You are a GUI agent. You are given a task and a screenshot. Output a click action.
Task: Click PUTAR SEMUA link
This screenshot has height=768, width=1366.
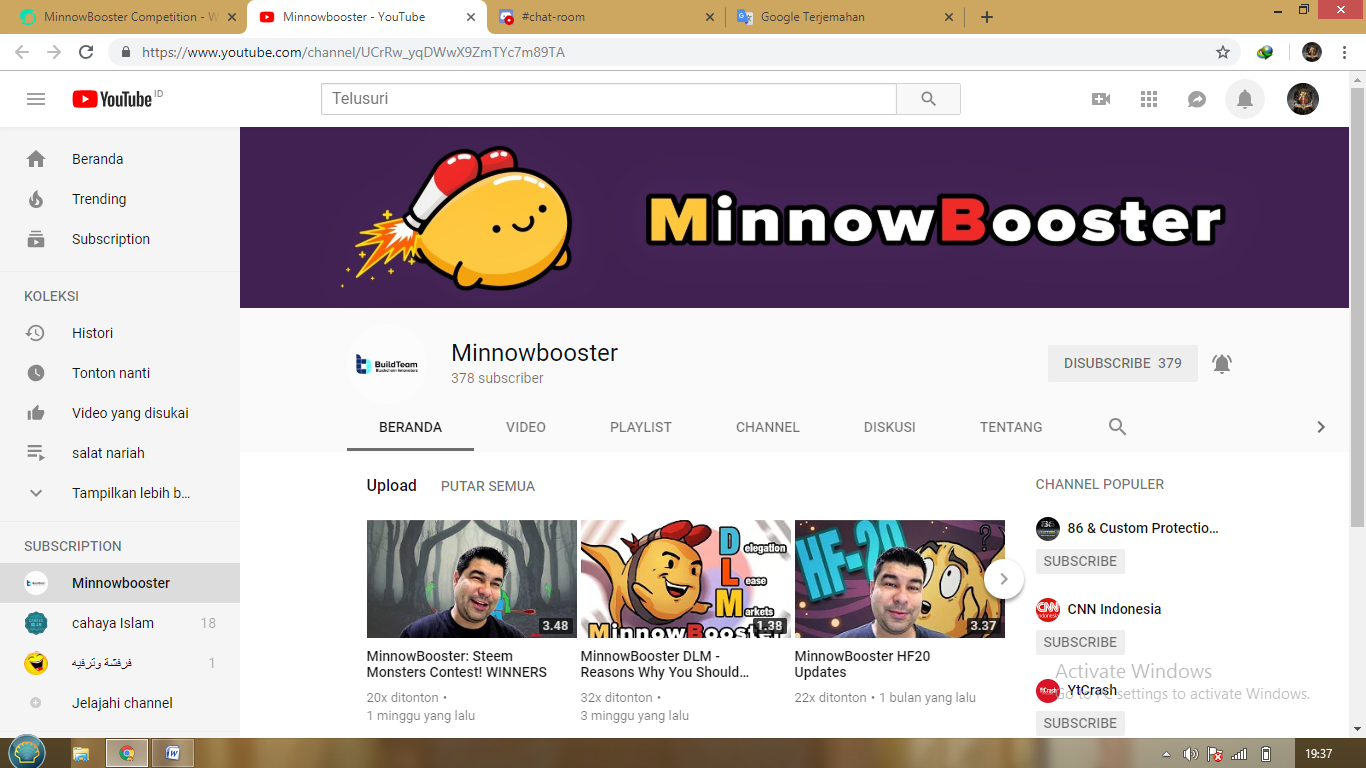coord(488,486)
